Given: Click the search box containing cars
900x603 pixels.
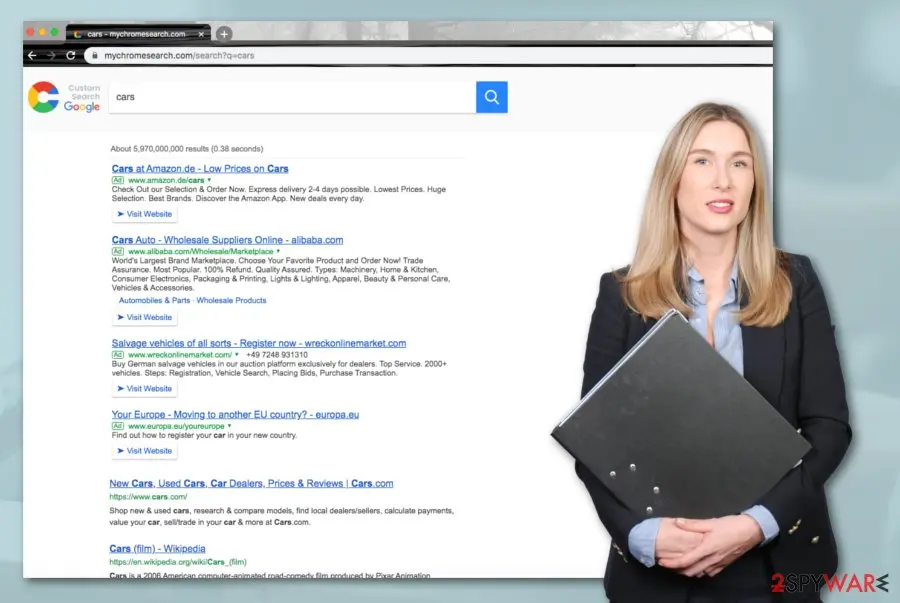Looking at the screenshot, I should pyautogui.click(x=292, y=97).
